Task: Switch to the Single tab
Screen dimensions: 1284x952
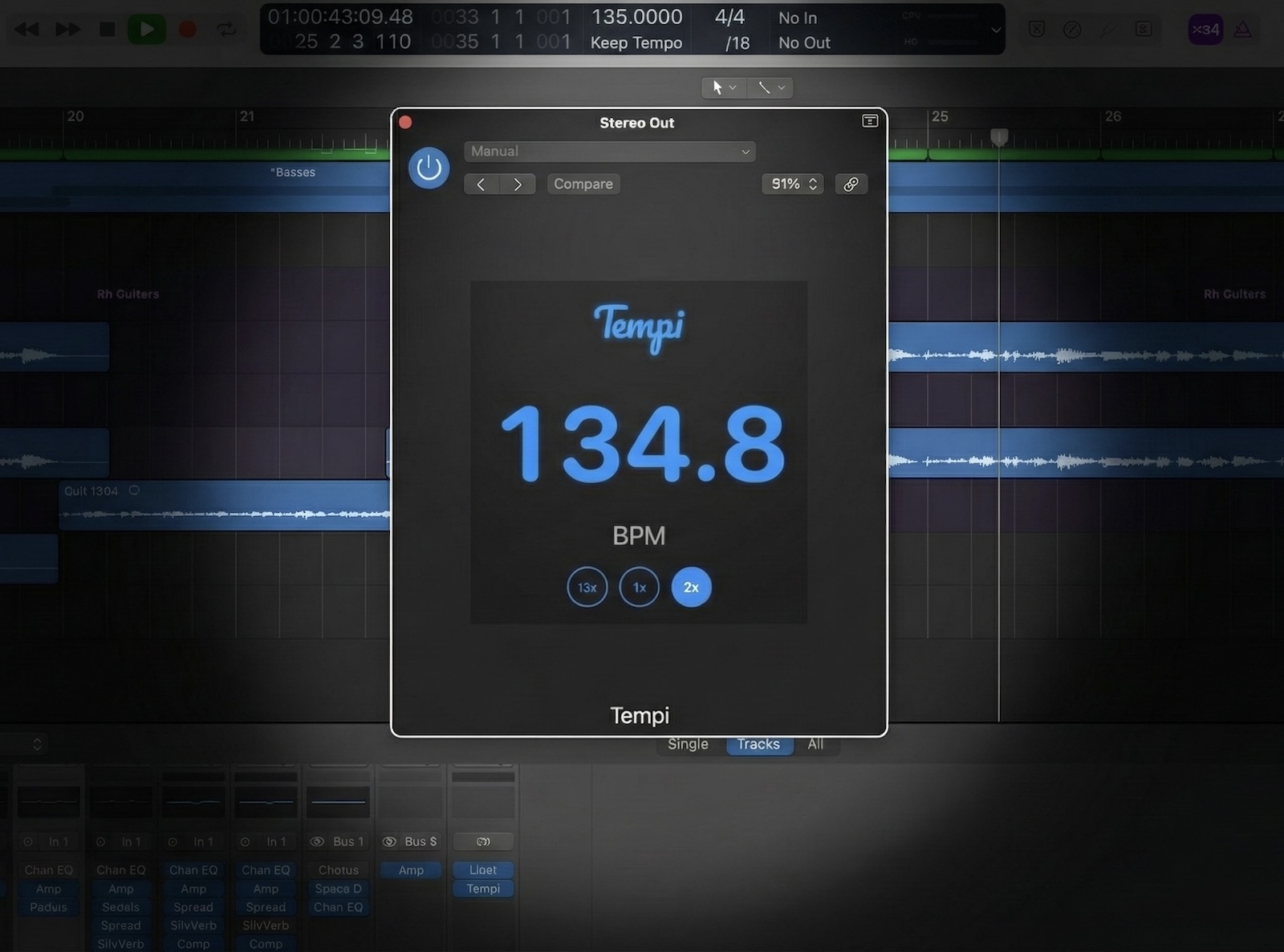Action: pos(687,744)
